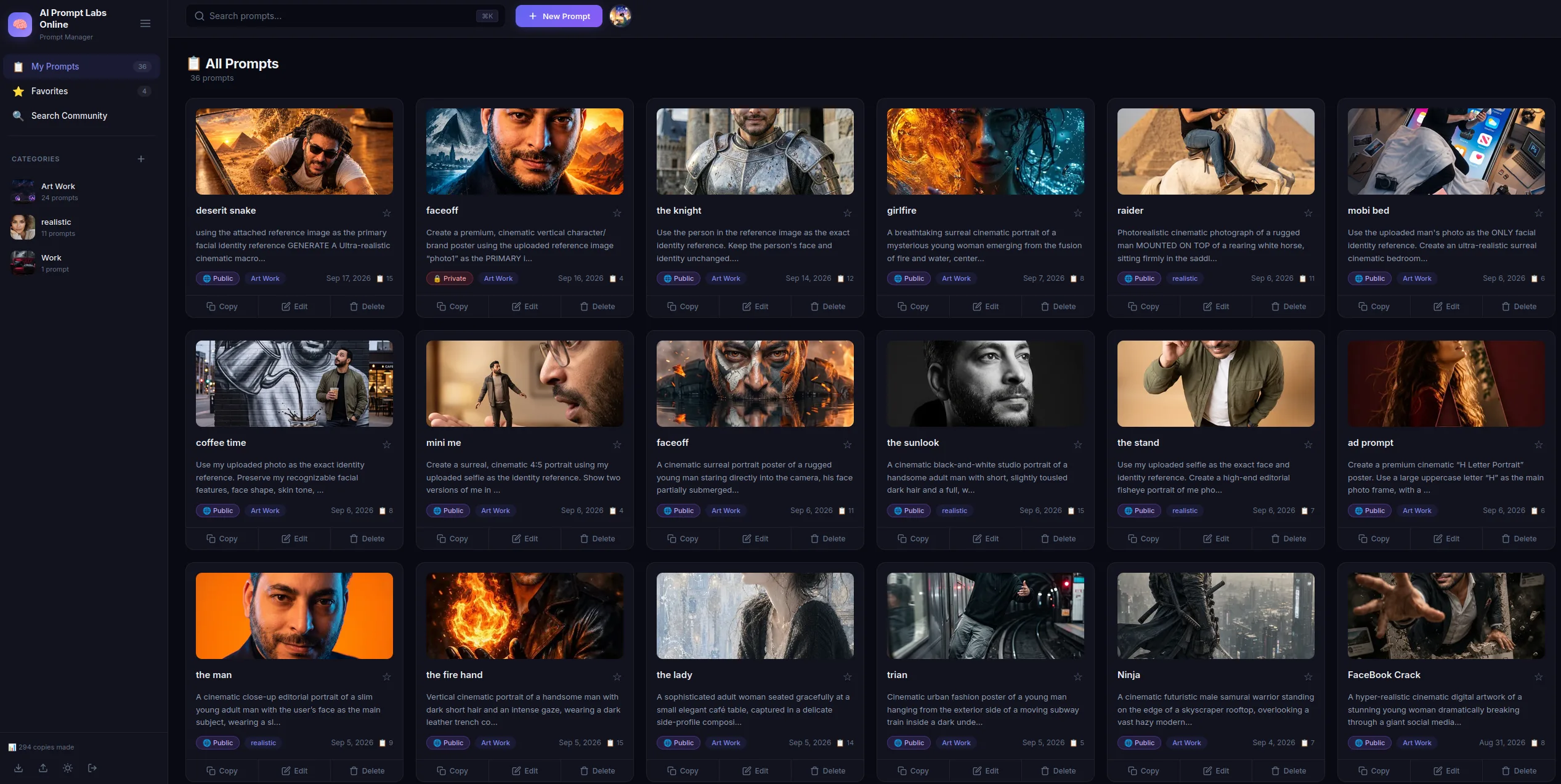
Task: Click the AI Prompt Labs brain logo
Action: (x=20, y=25)
